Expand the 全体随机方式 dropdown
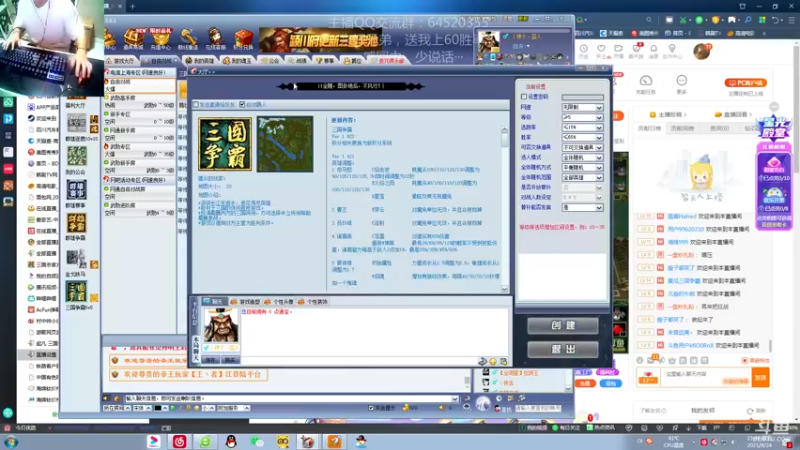Image resolution: width=800 pixels, height=450 pixels. [x=582, y=167]
